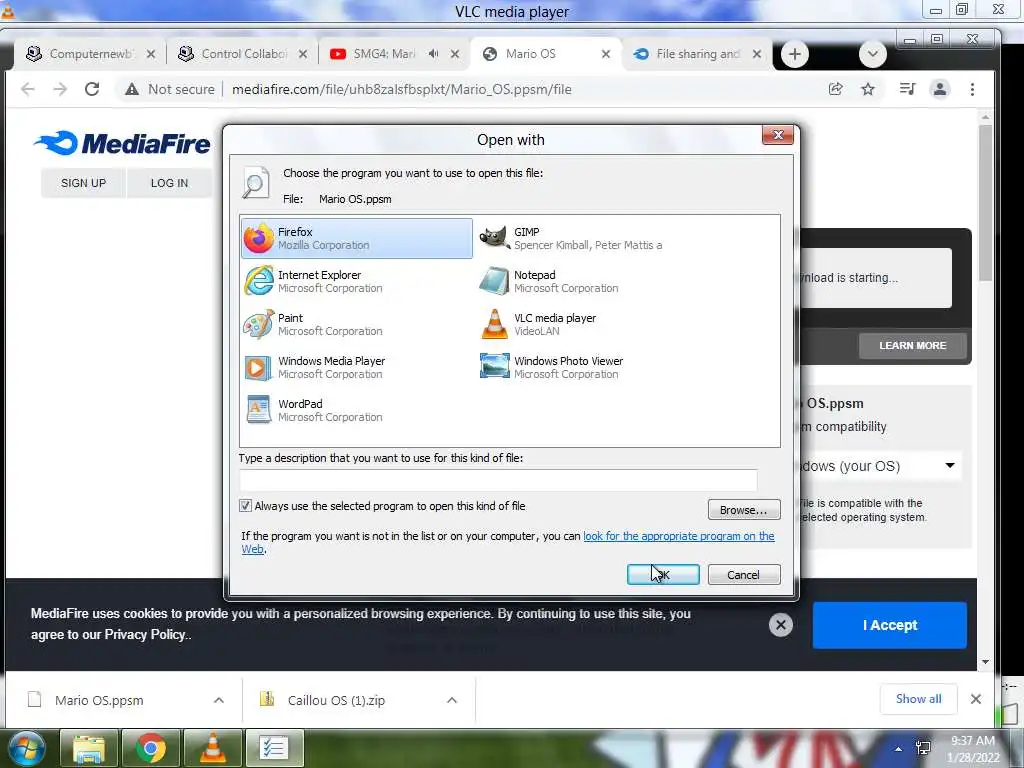This screenshot has width=1024, height=768.
Task: Close the downloads bar
Action: [x=976, y=699]
